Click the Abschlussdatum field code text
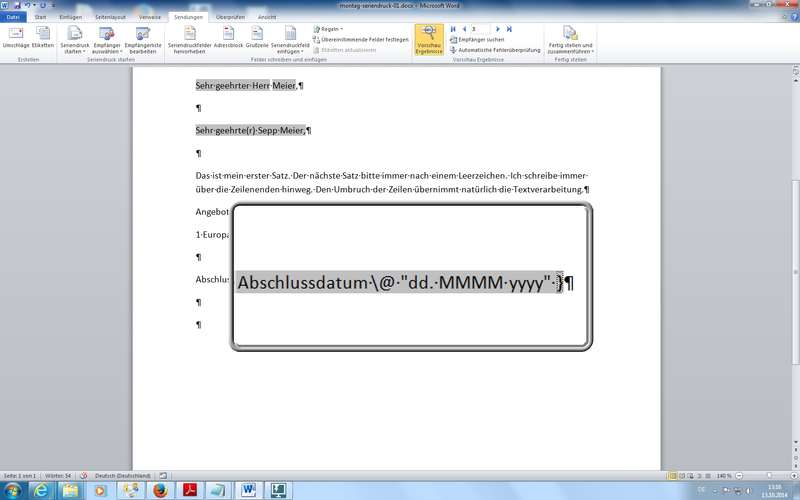 click(401, 282)
